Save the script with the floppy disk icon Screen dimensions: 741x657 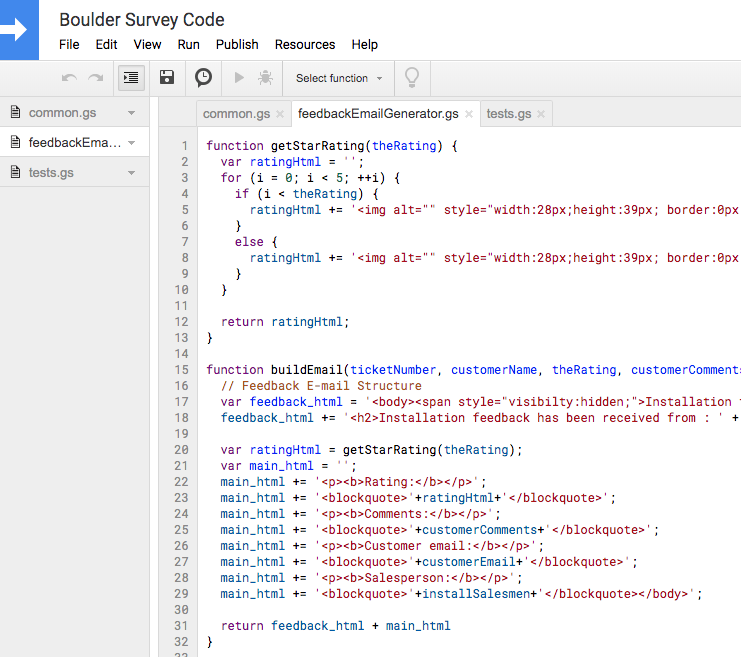click(168, 78)
